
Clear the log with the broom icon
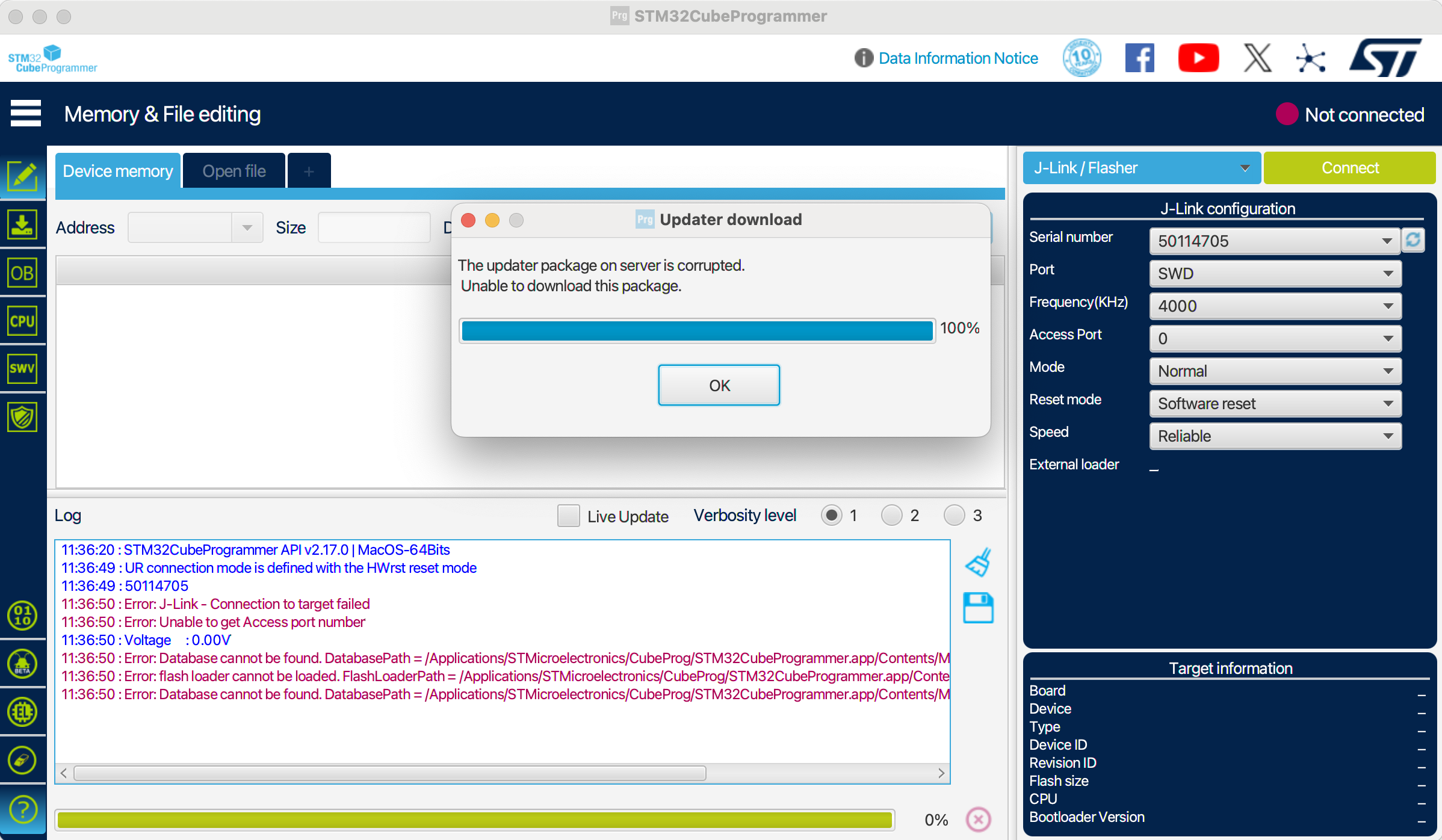[979, 562]
